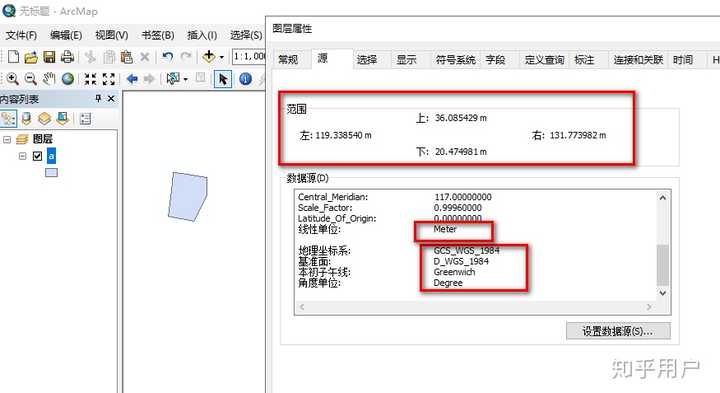Click the greyed Copy icon
The height and width of the screenshot is (393, 720).
coord(109,57)
